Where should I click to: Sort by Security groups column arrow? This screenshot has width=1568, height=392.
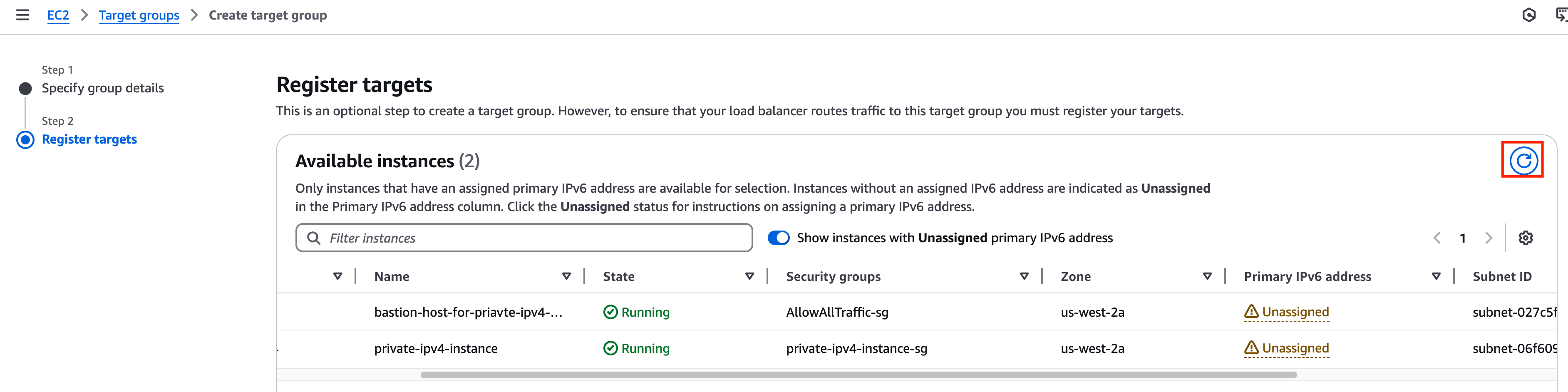pyautogui.click(x=1024, y=276)
